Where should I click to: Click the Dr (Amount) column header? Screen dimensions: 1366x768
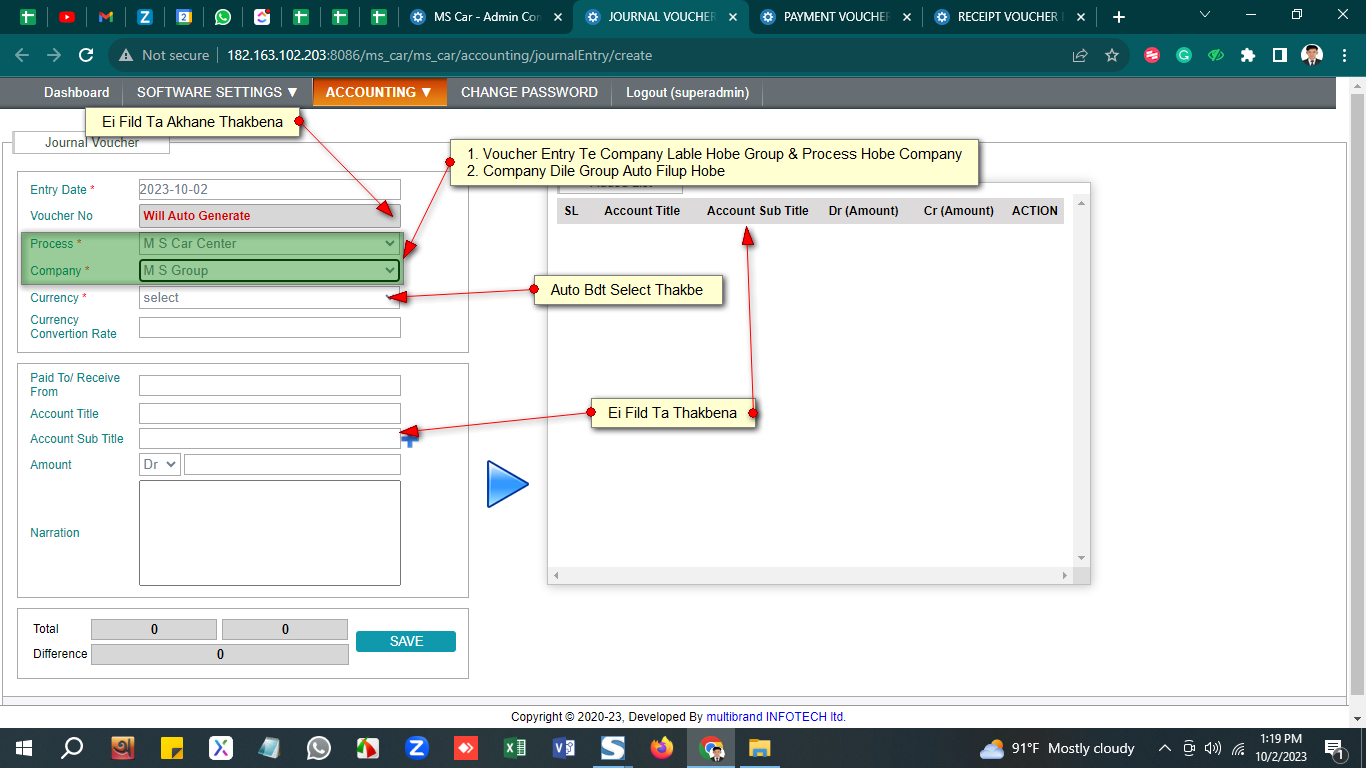(864, 211)
